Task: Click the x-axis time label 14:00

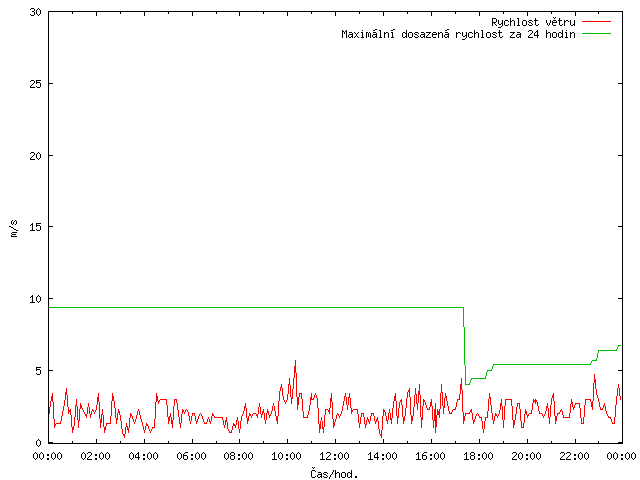Action: (x=382, y=456)
